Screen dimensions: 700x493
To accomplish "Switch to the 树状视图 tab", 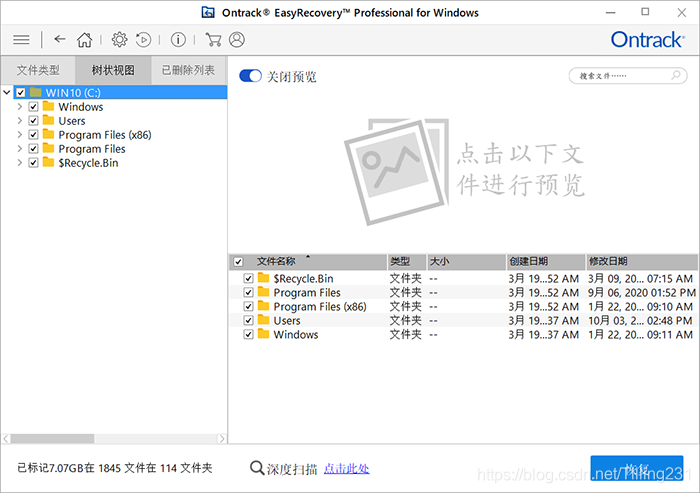I will [x=113, y=70].
